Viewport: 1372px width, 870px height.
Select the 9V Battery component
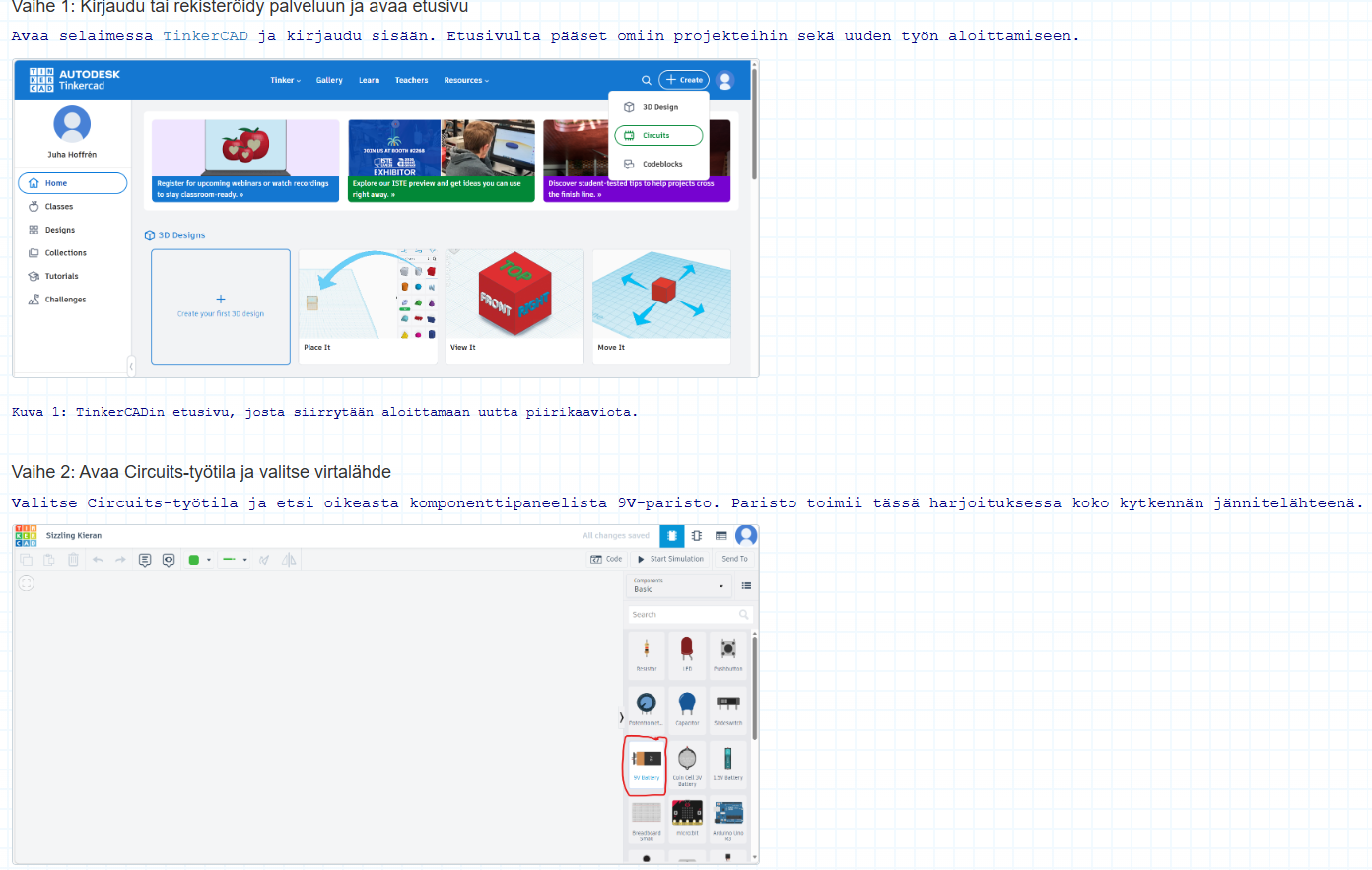[647, 764]
